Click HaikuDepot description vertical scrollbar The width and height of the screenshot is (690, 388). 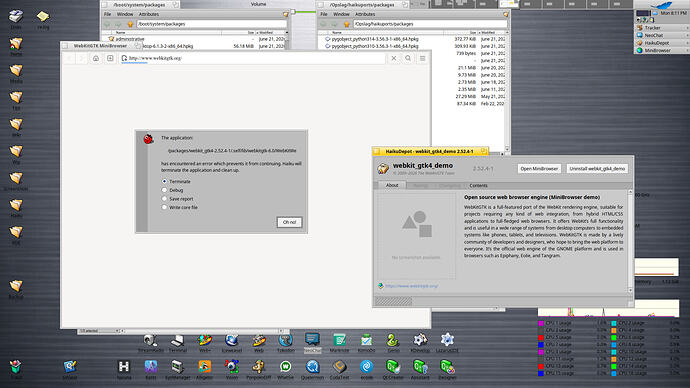pos(630,241)
